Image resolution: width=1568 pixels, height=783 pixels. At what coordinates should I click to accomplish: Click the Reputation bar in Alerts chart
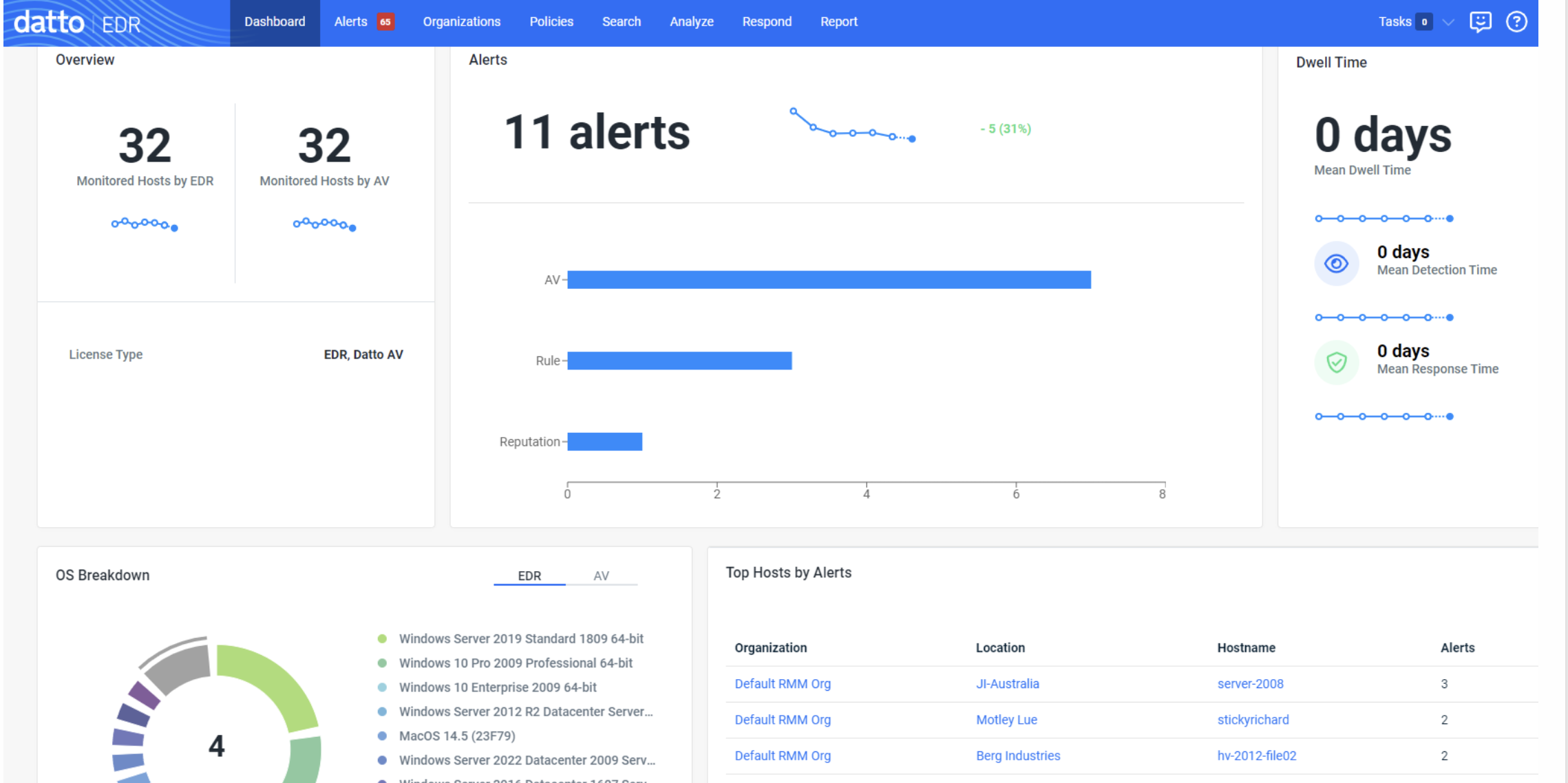coord(605,442)
